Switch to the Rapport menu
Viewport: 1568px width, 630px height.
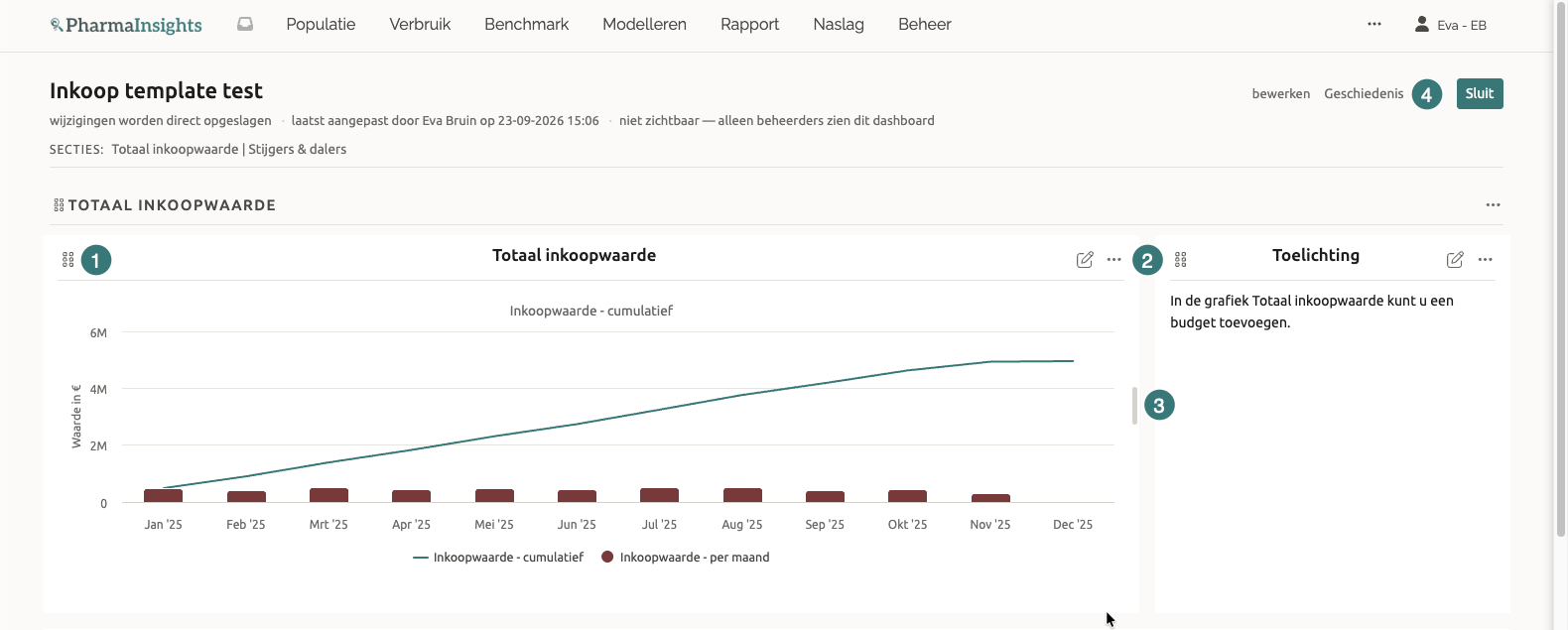[x=749, y=24]
